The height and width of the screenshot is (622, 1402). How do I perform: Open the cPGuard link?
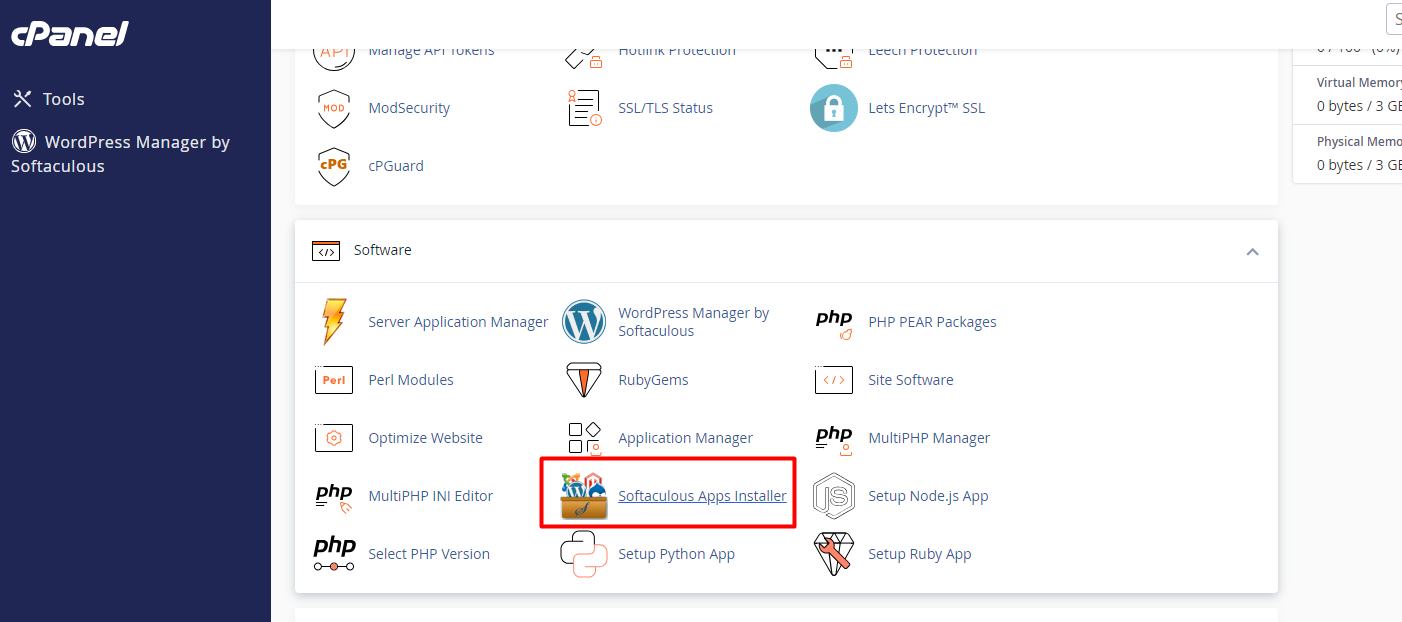[396, 166]
